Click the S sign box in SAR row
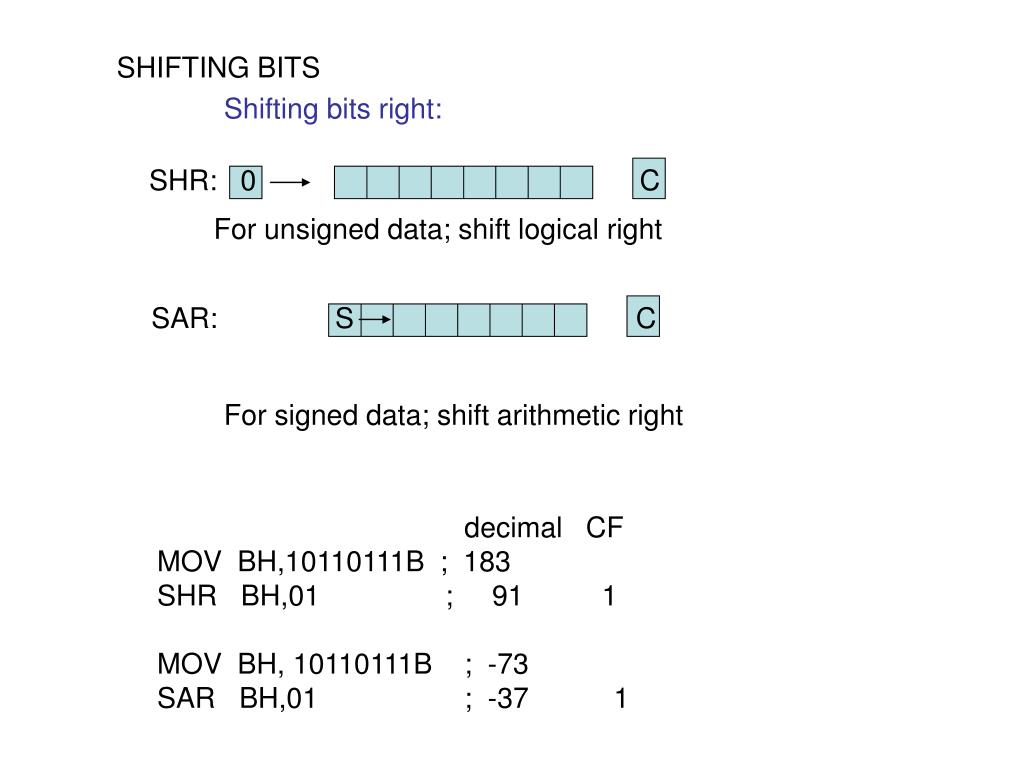 [344, 320]
